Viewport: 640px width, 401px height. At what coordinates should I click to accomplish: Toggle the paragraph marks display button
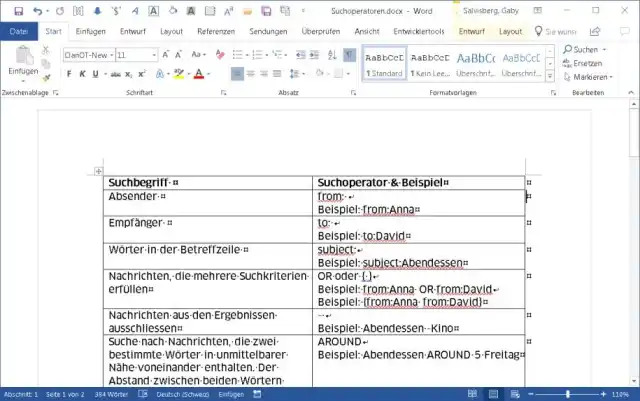click(x=349, y=55)
